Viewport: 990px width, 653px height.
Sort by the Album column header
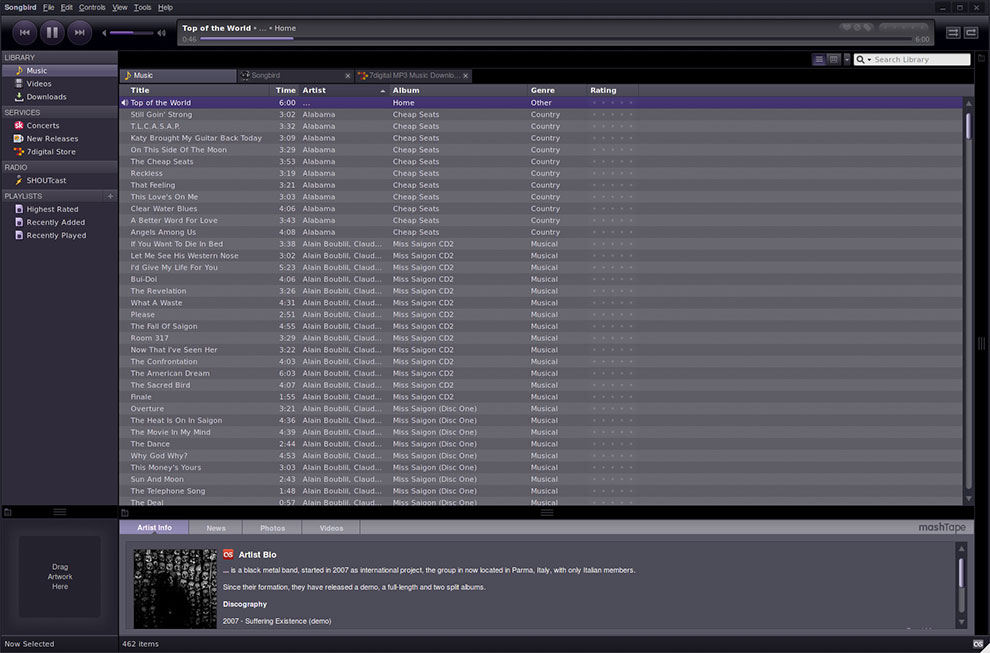(x=458, y=90)
